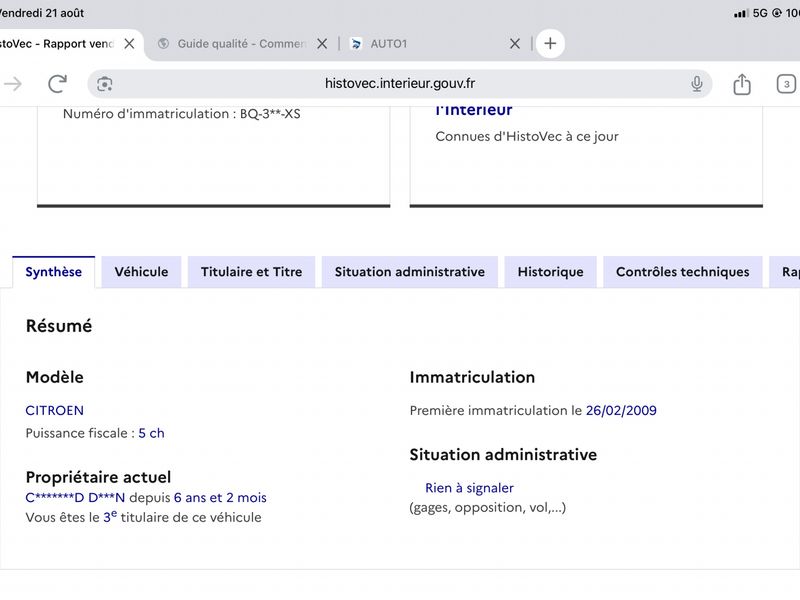Open the reader/page settings icon in address bar
Screen dimensions: 800x600
[105, 84]
